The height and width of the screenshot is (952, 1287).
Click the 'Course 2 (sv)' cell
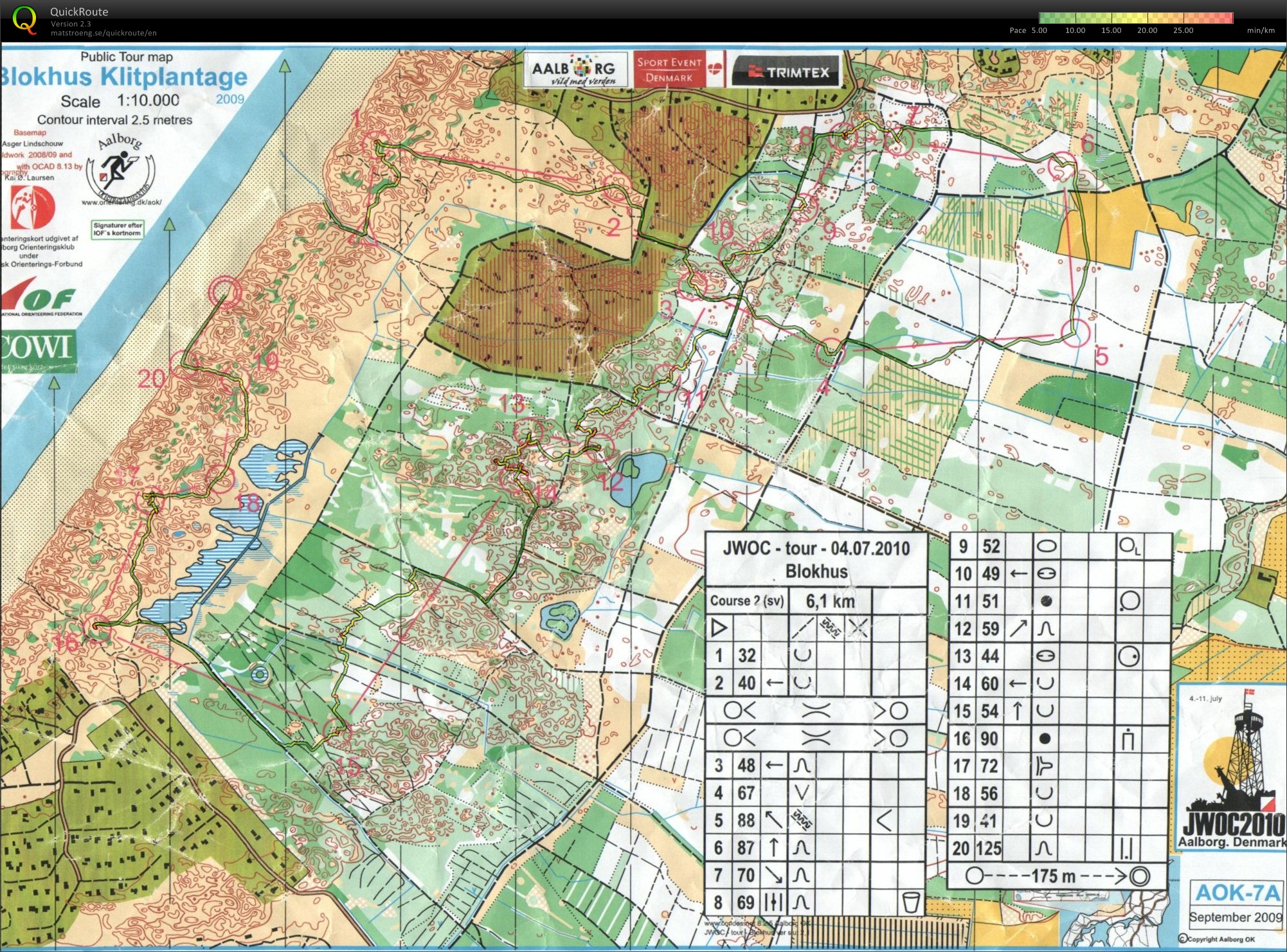[747, 600]
